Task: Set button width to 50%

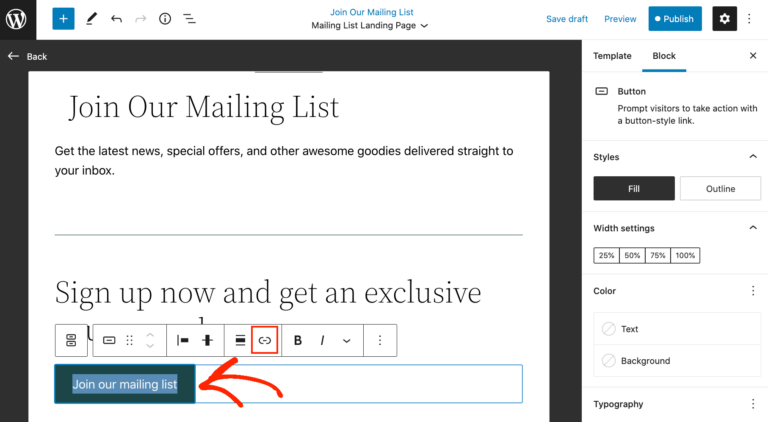Action: coord(632,256)
